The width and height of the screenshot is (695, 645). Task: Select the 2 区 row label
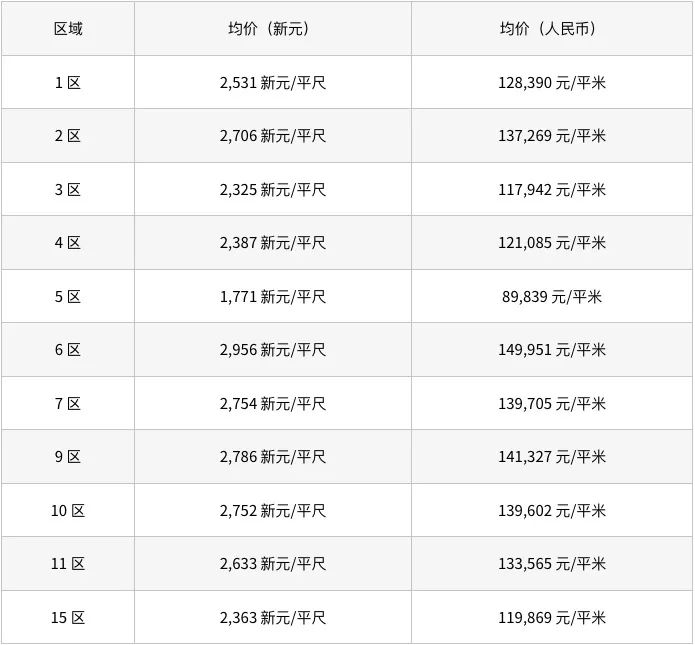click(68, 136)
